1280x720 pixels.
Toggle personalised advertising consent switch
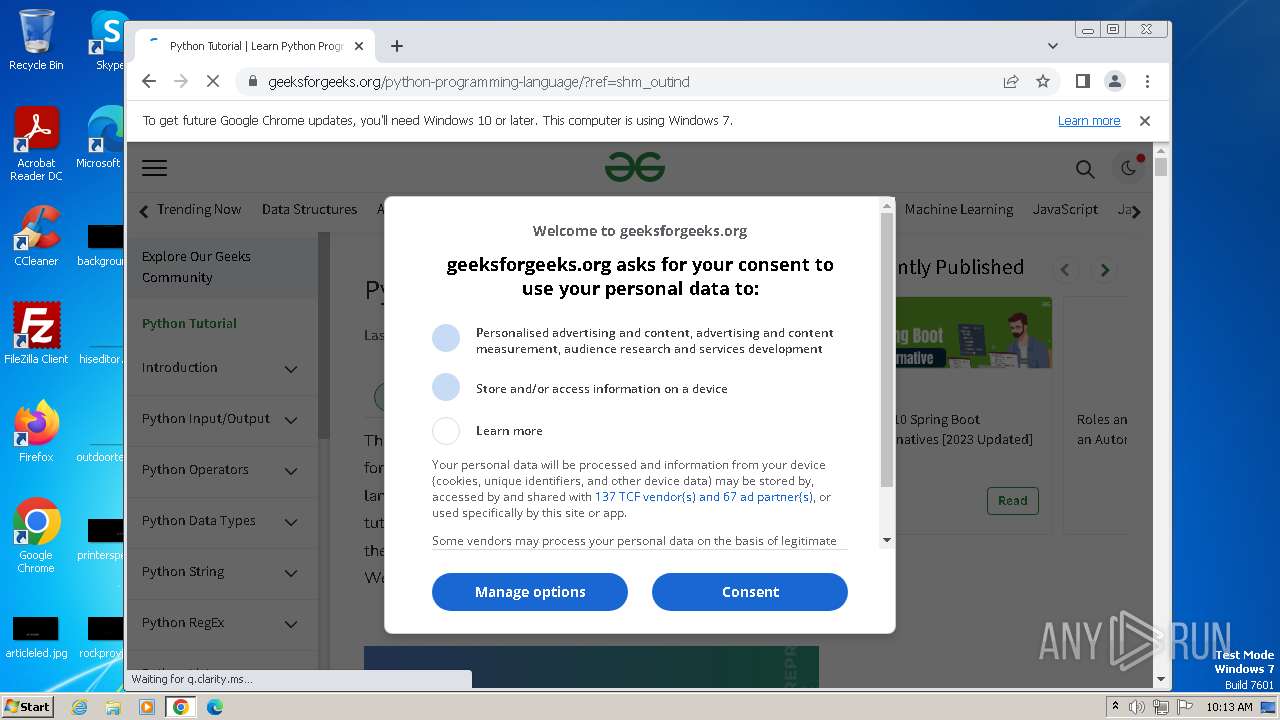(446, 338)
